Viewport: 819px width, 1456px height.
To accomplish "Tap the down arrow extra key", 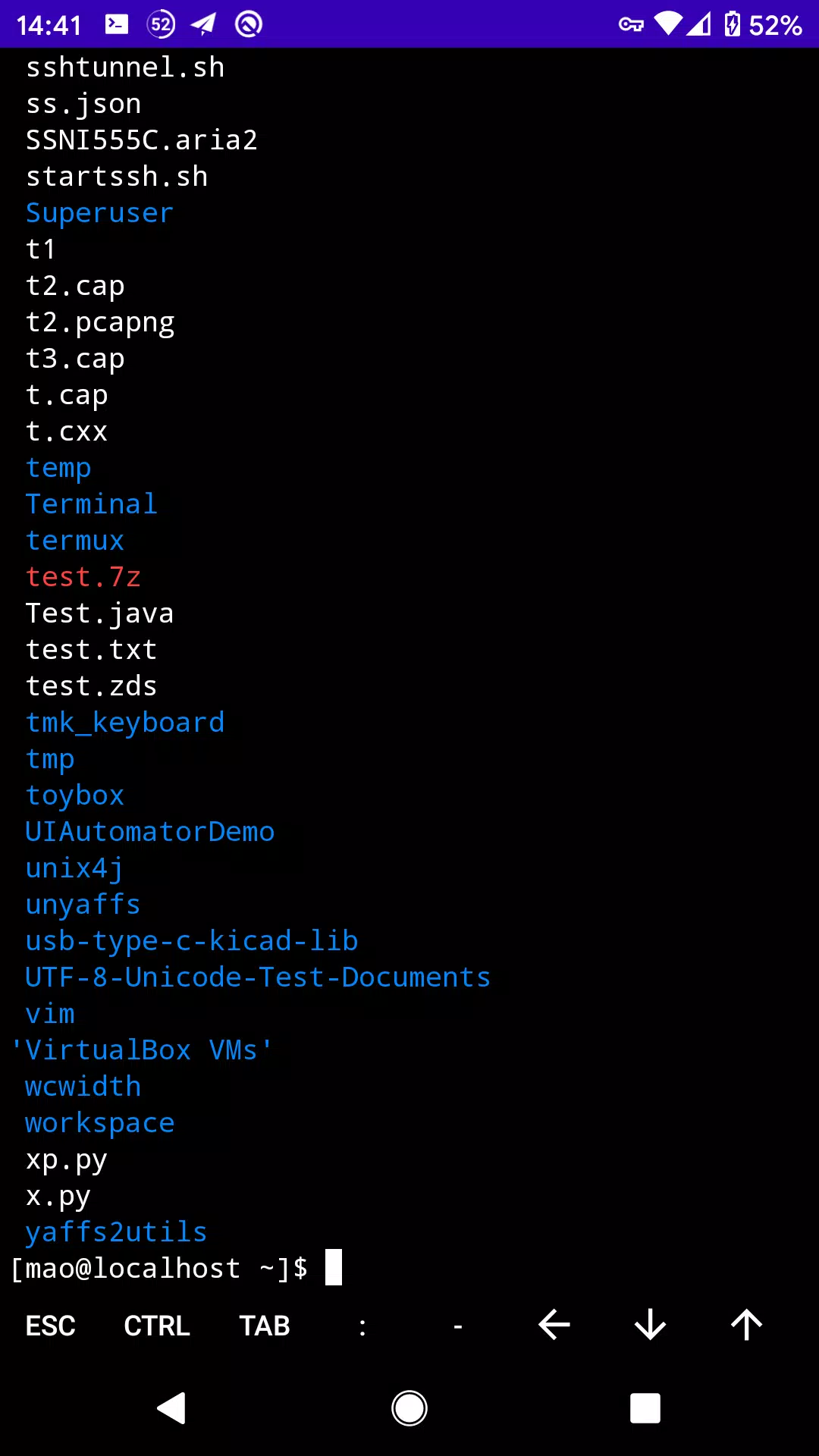I will coord(650,1326).
